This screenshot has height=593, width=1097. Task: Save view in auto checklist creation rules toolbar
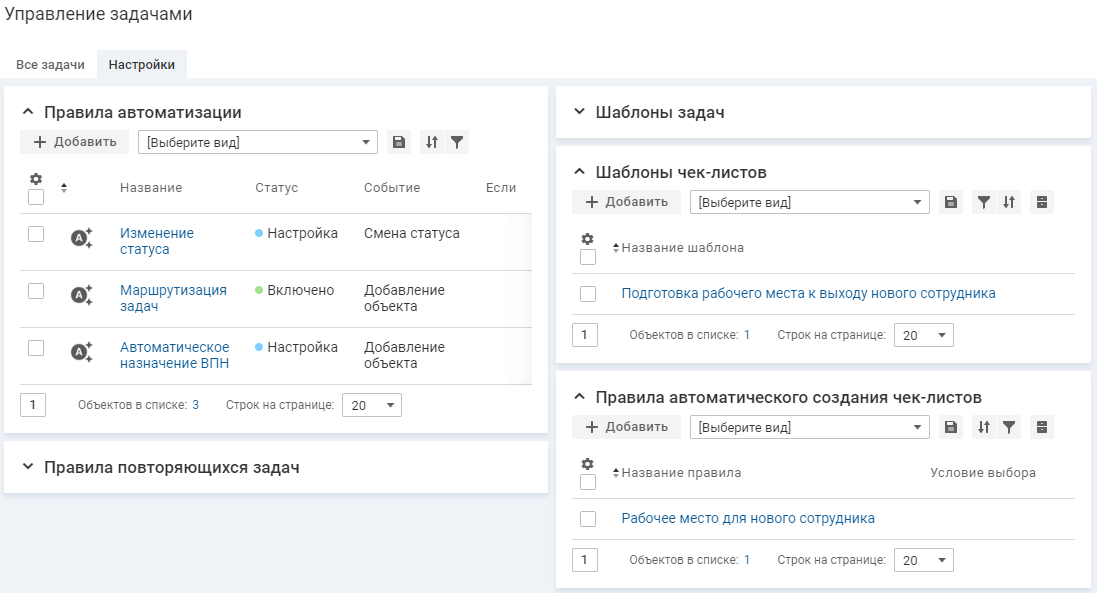[x=951, y=427]
